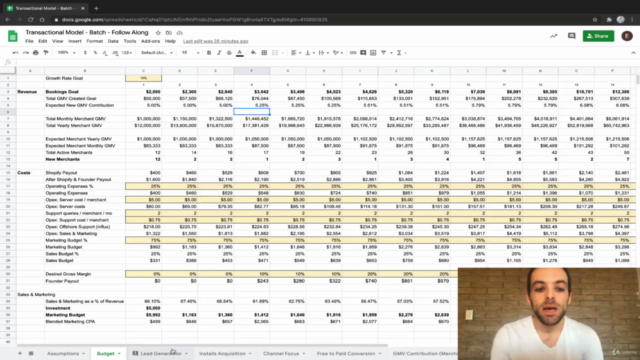Switch to the Lead Generation sheet tab
The image size is (640, 360).
click(x=160, y=353)
